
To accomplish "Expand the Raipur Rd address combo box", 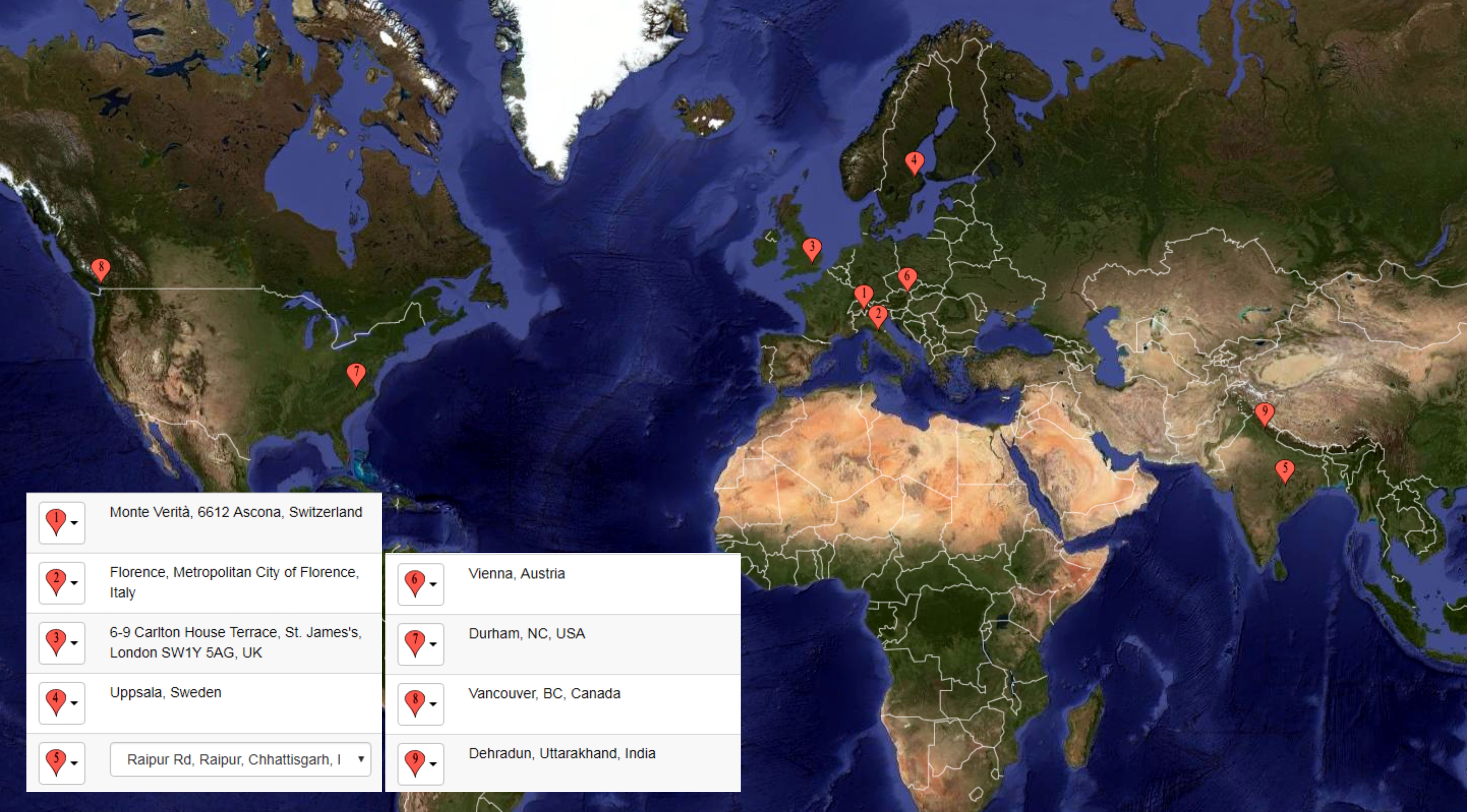I will tap(240, 759).
